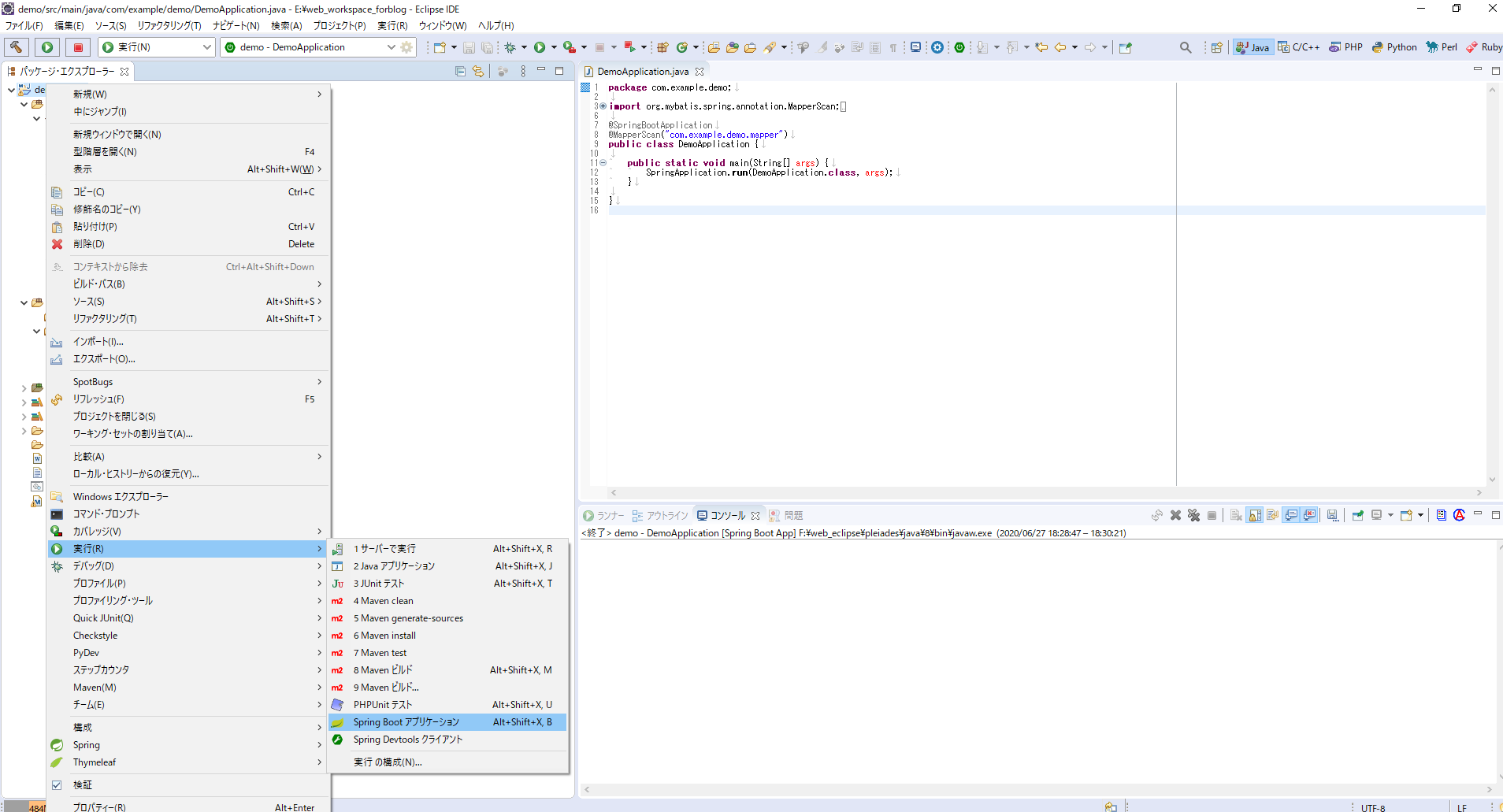This screenshot has width=1503, height=812.
Task: Choose 4 Maven clean from submenu
Action: 448,601
